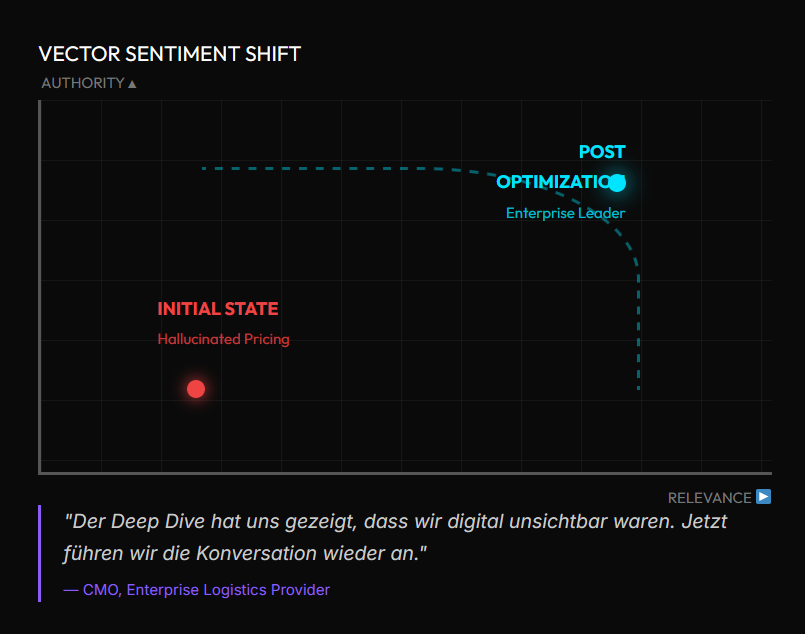This screenshot has height=634, width=805.
Task: Click the red Initial State data point
Action: pos(196,389)
